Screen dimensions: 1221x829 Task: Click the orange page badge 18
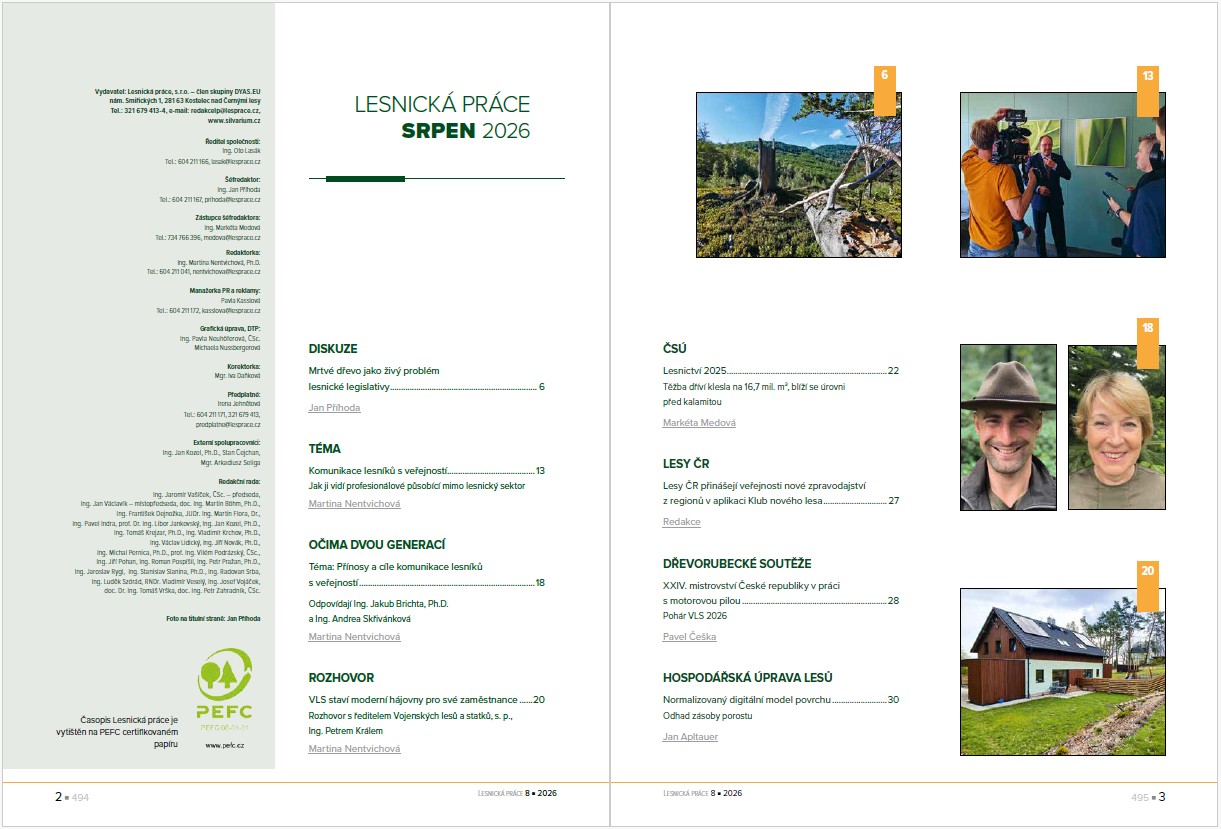coord(1148,344)
